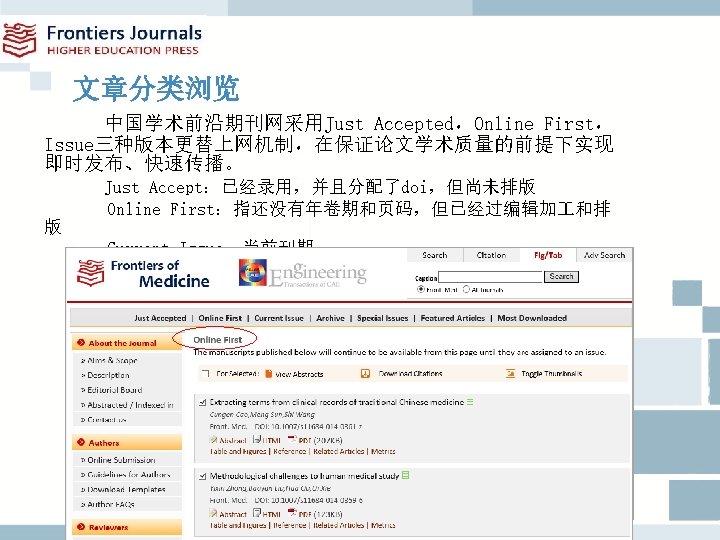Image resolution: width=720 pixels, height=540 pixels.
Task: Click green list icon beside Extracting terms article
Action: click(x=470, y=402)
